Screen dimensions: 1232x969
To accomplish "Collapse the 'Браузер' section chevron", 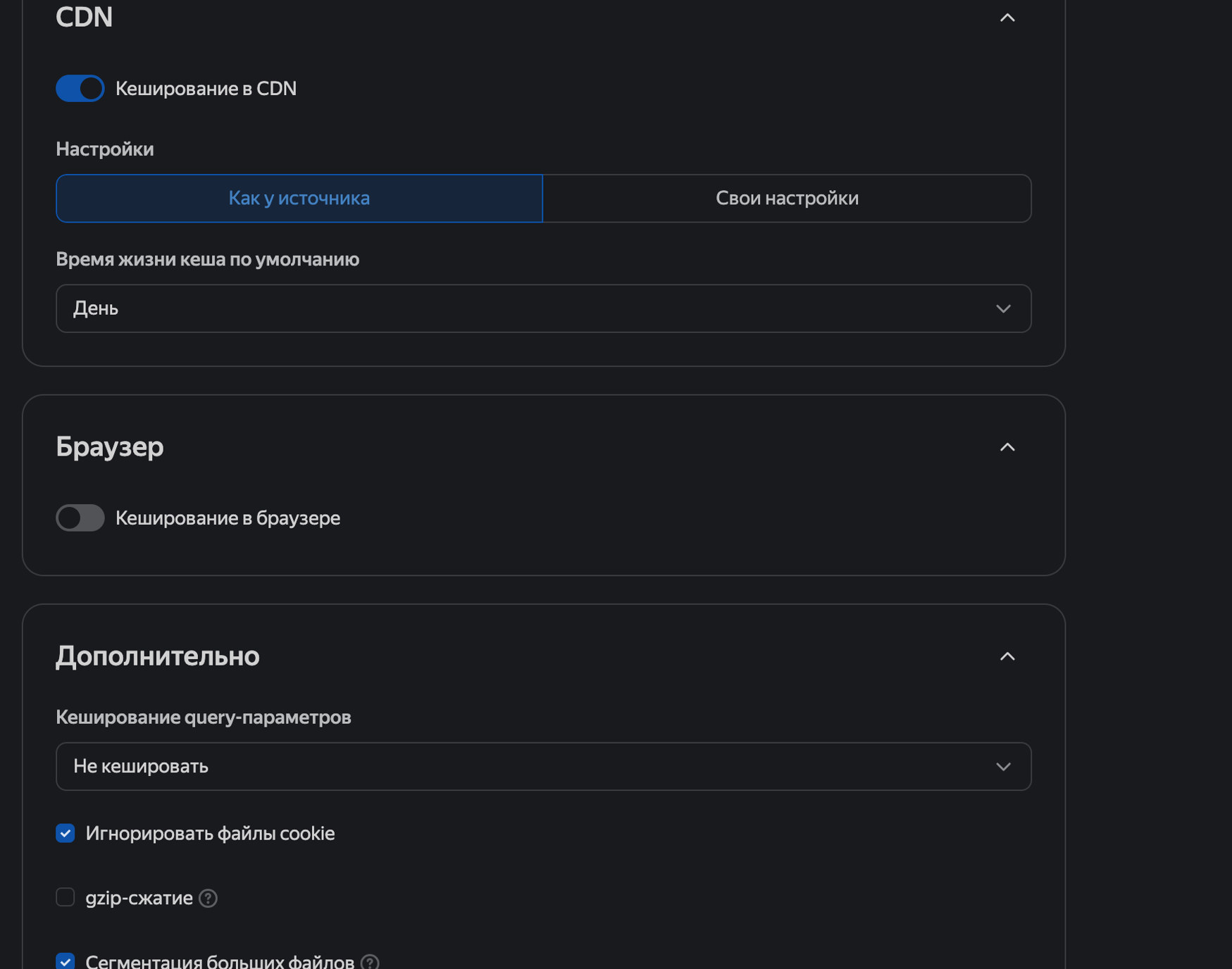I will [x=1007, y=447].
